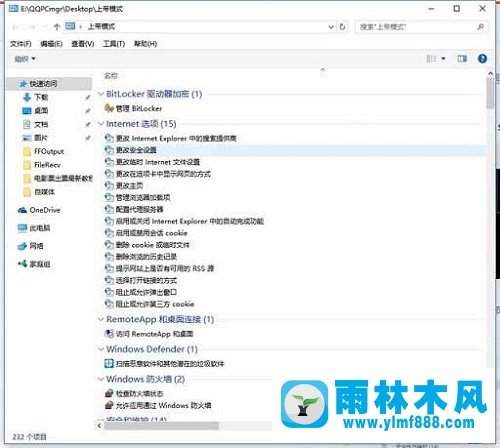Open 图片 under quick access
This screenshot has height=448, width=500.
(35, 138)
